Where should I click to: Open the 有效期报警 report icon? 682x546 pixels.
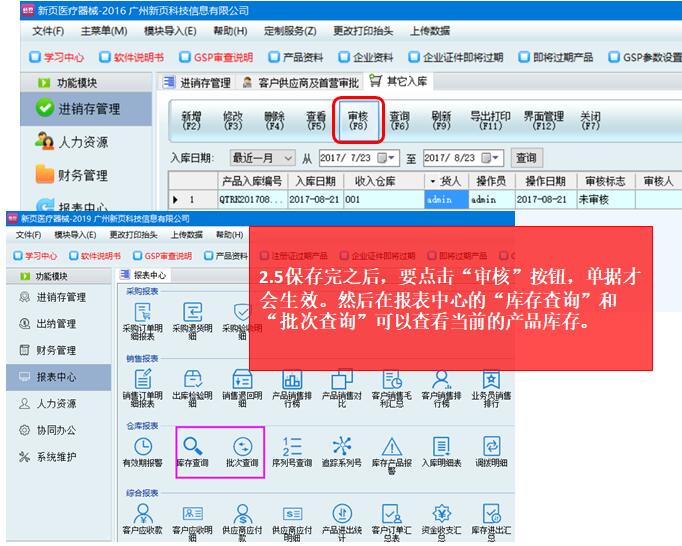pyautogui.click(x=143, y=448)
